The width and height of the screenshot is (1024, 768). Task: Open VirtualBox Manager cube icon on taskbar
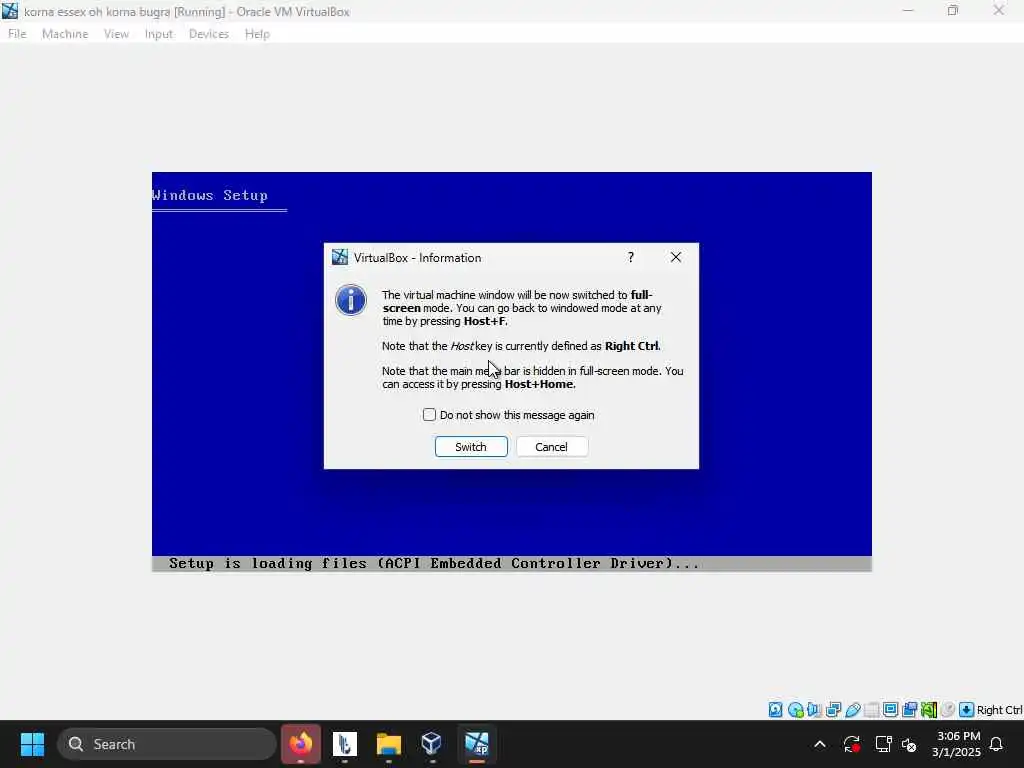tap(432, 744)
